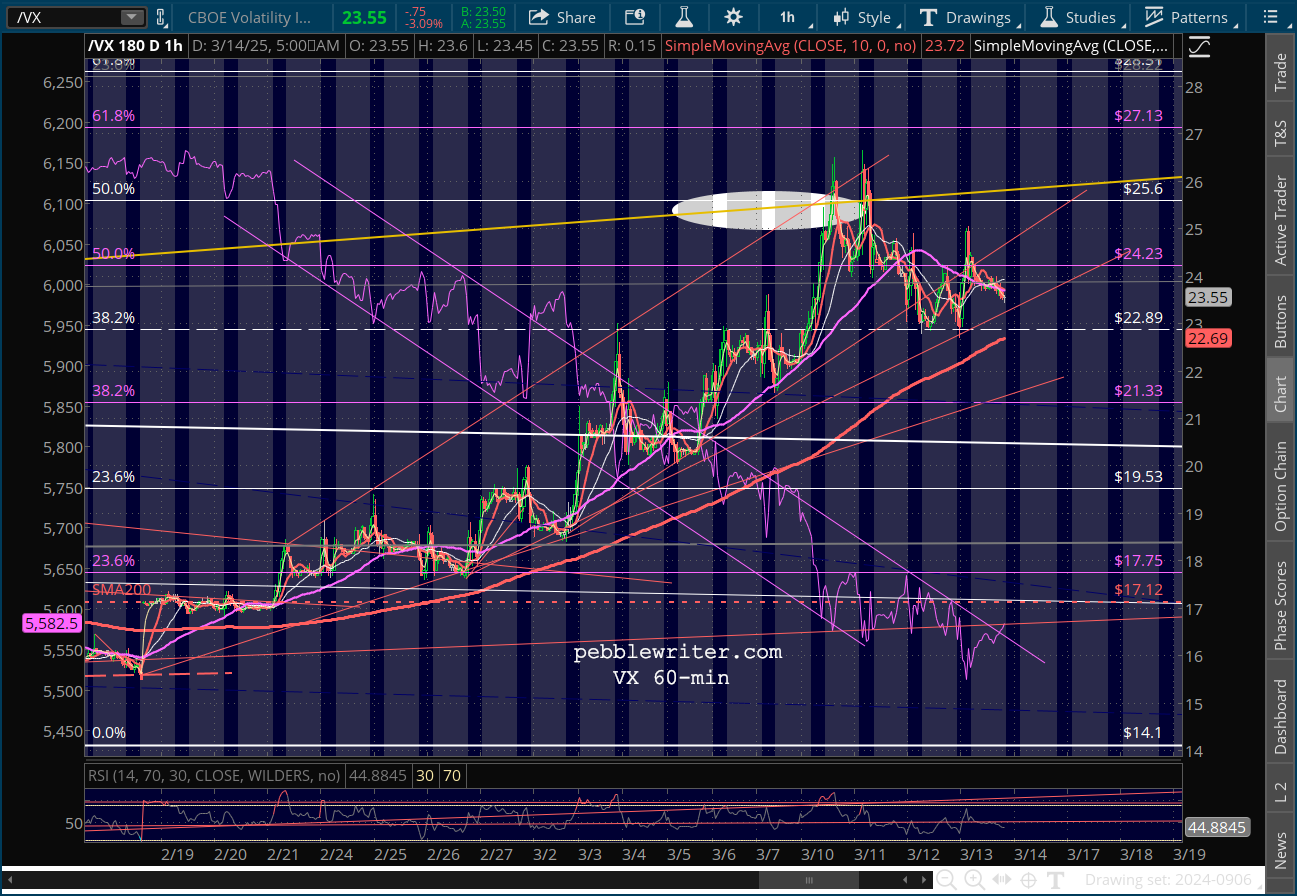Viewport: 1297px width, 896px height.
Task: Open the list menu icon at top right
Action: point(1269,17)
